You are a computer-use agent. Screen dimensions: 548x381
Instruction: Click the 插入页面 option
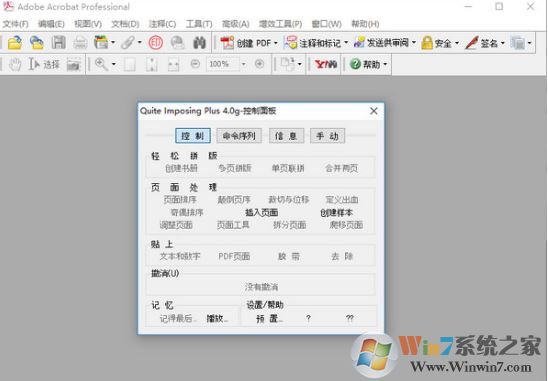261,212
